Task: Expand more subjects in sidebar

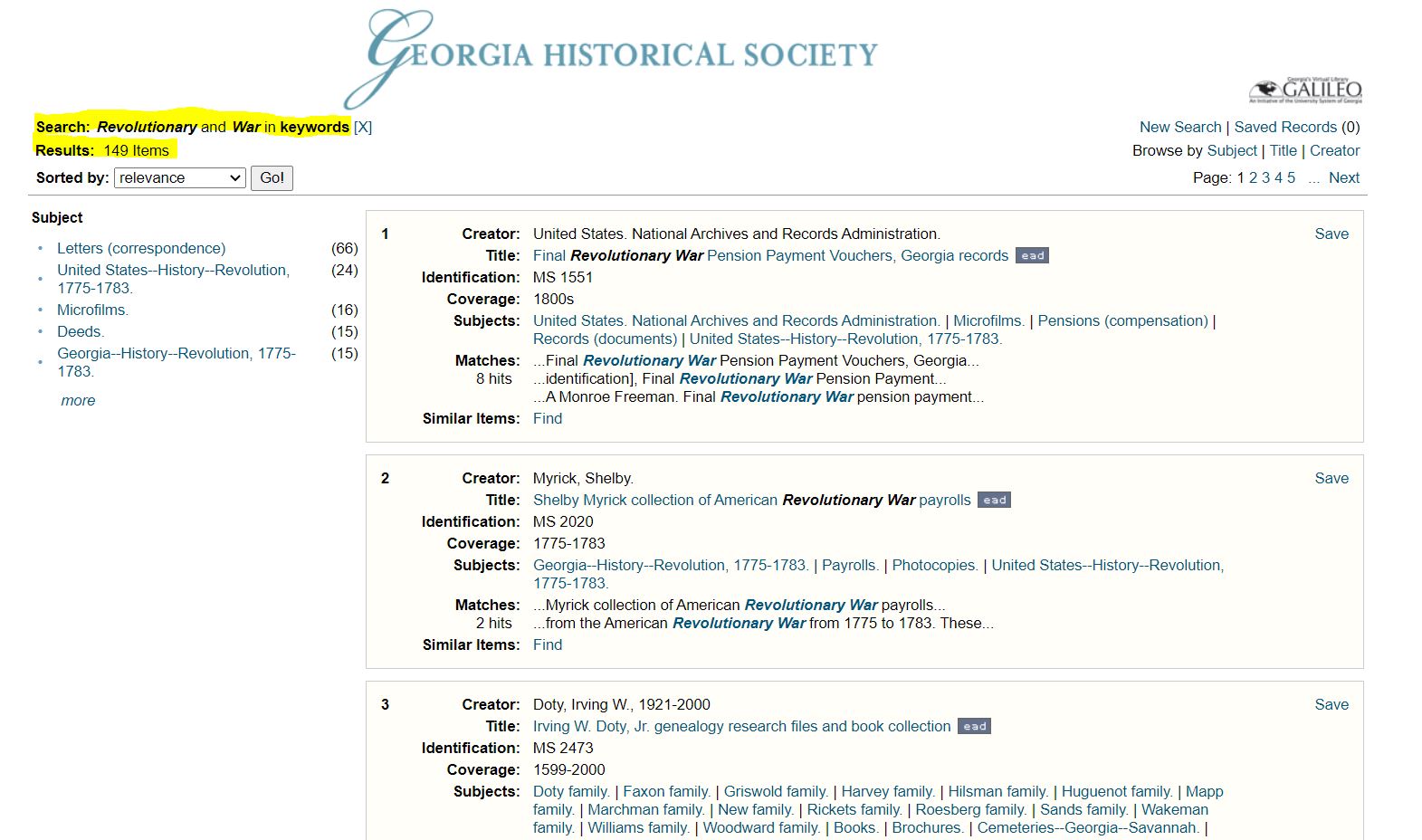Action: pyautogui.click(x=78, y=400)
